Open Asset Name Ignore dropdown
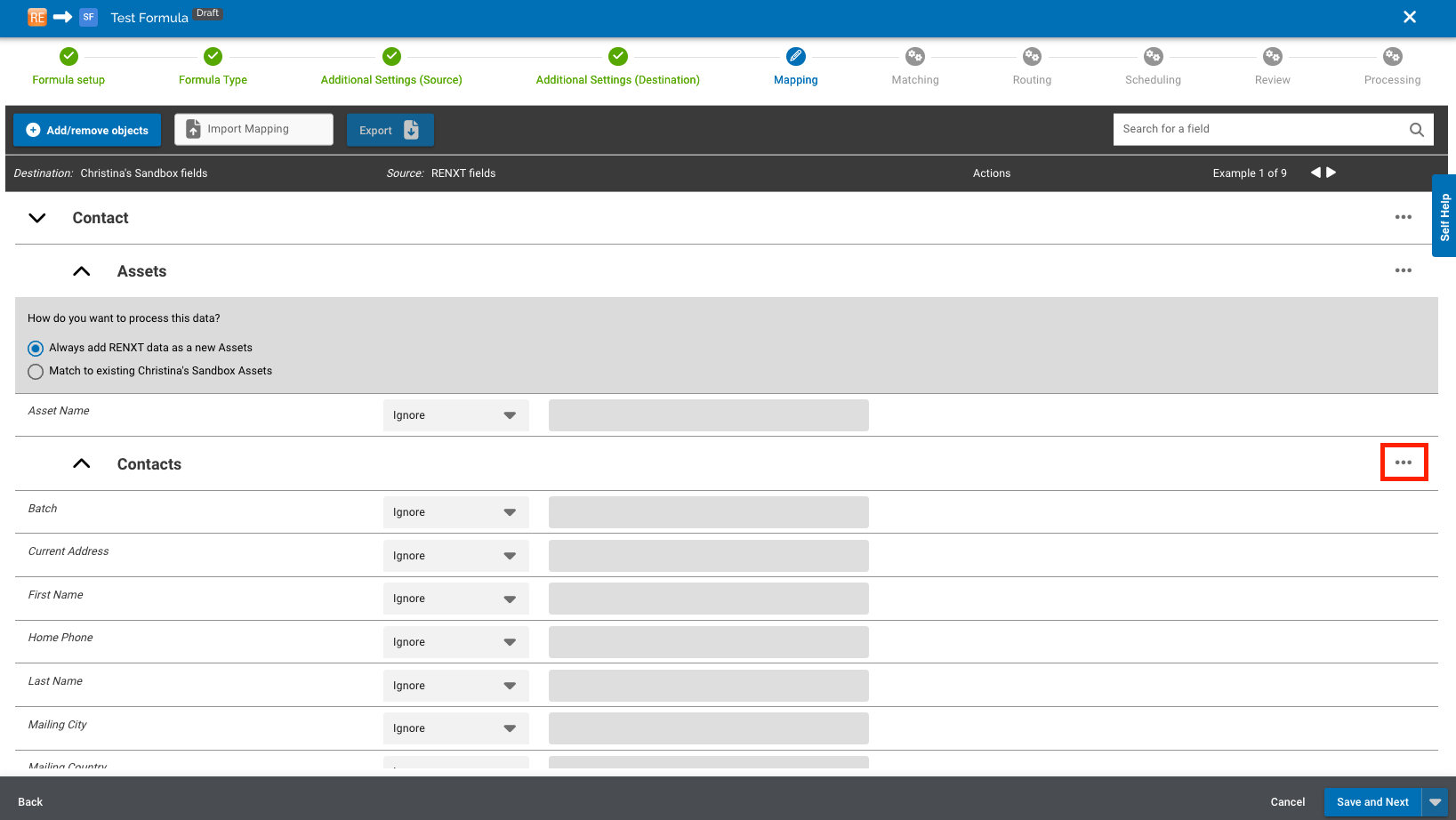 [455, 415]
